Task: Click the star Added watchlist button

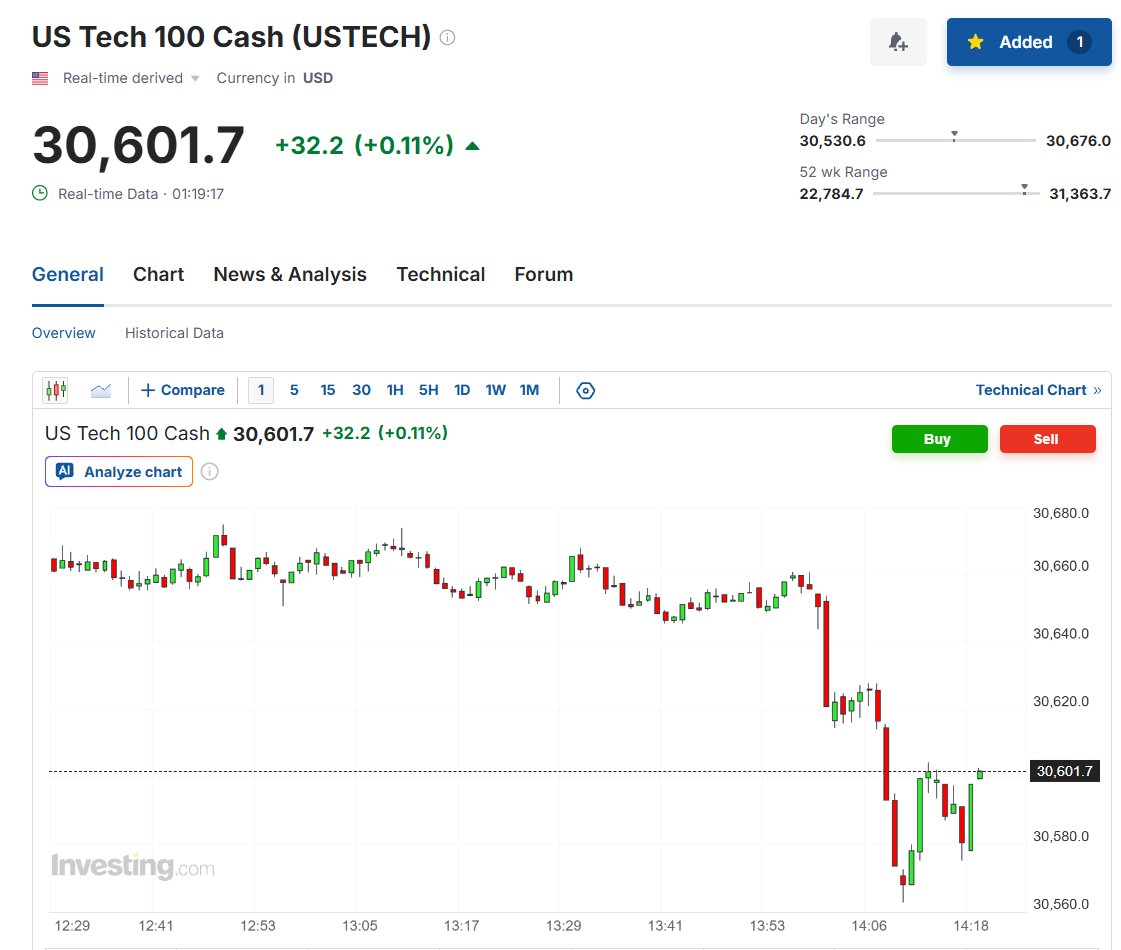Action: click(x=1029, y=42)
